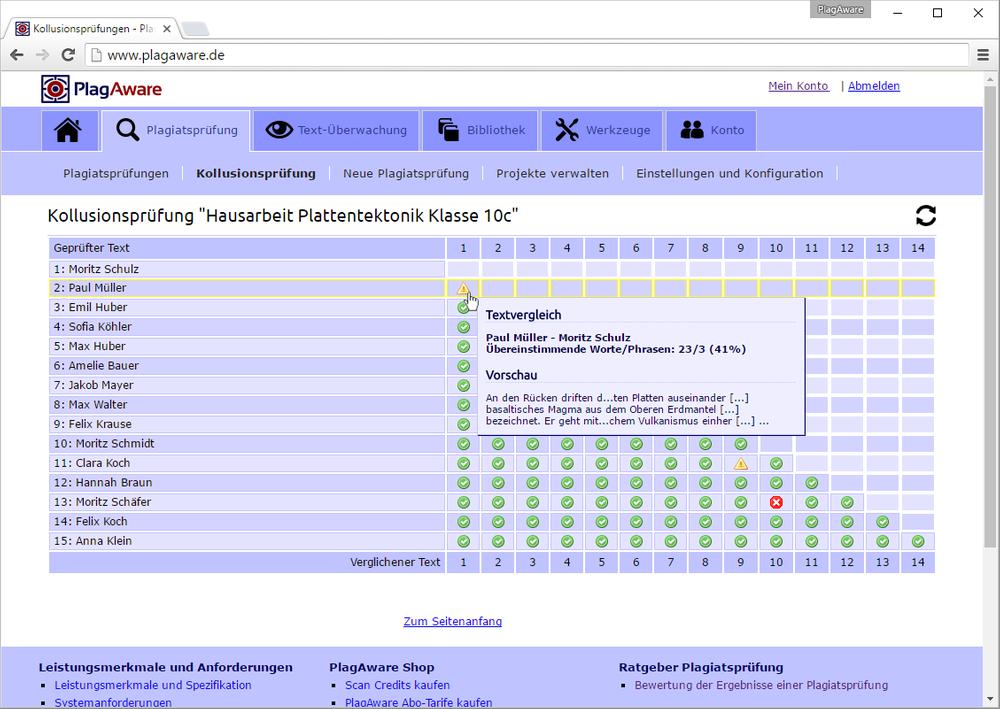
Task: Click green check in Felix Koch row, column 13
Action: (882, 522)
